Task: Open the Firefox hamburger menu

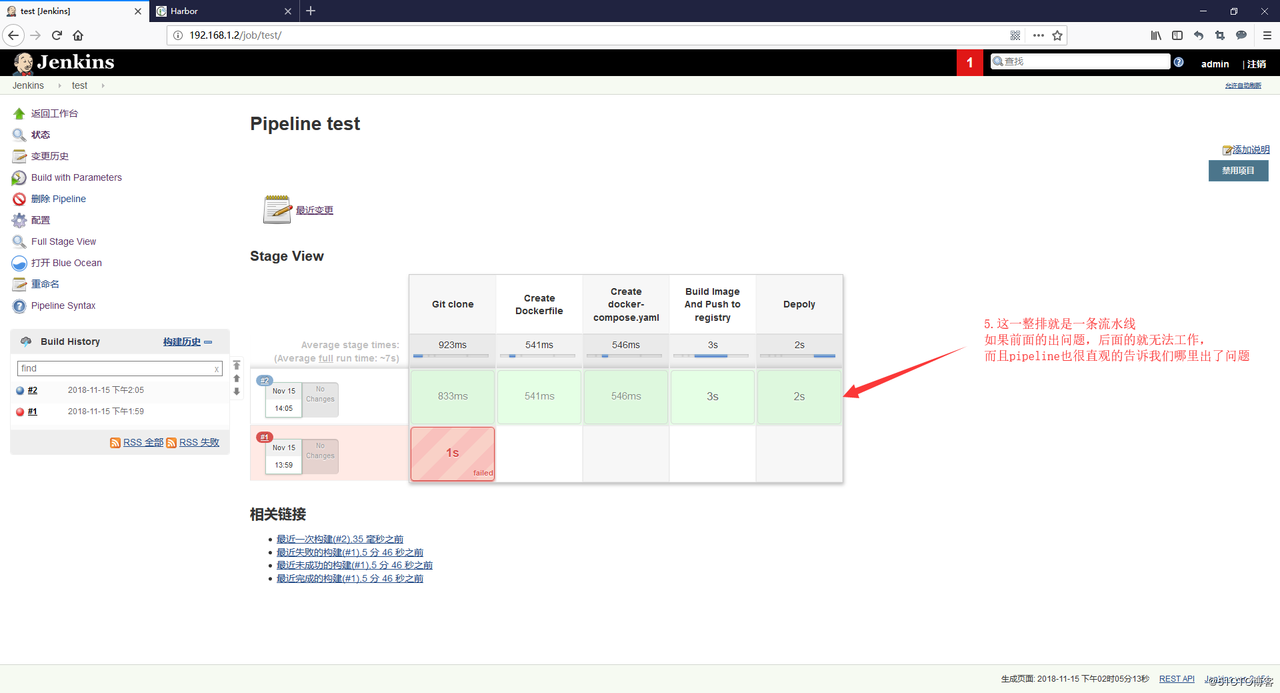Action: click(1266, 35)
